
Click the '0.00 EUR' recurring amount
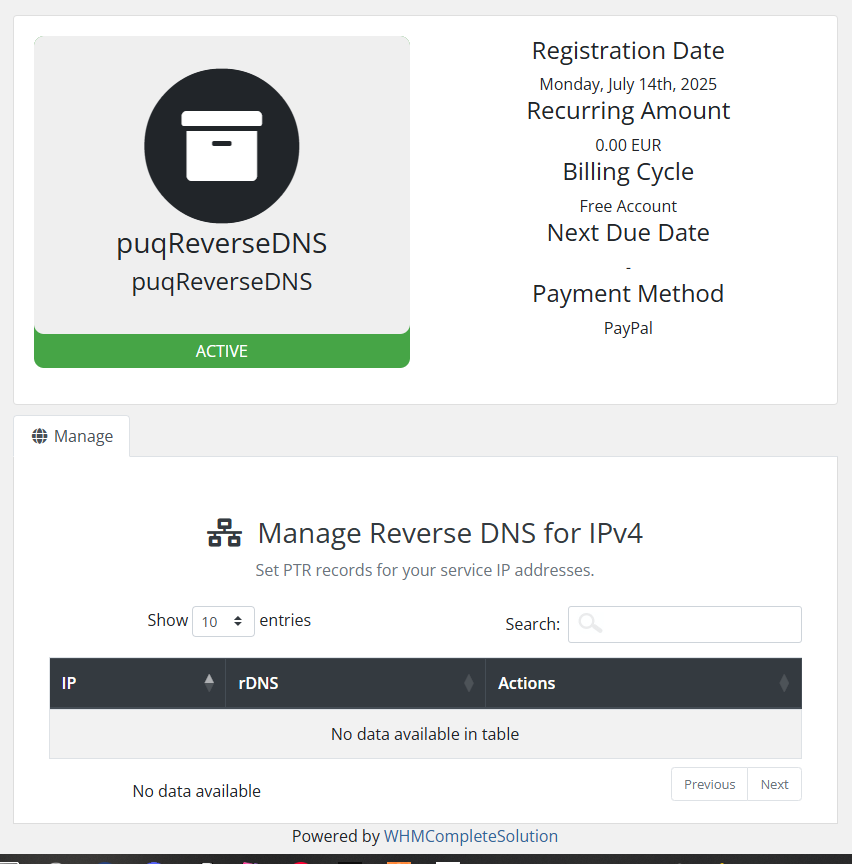[628, 145]
